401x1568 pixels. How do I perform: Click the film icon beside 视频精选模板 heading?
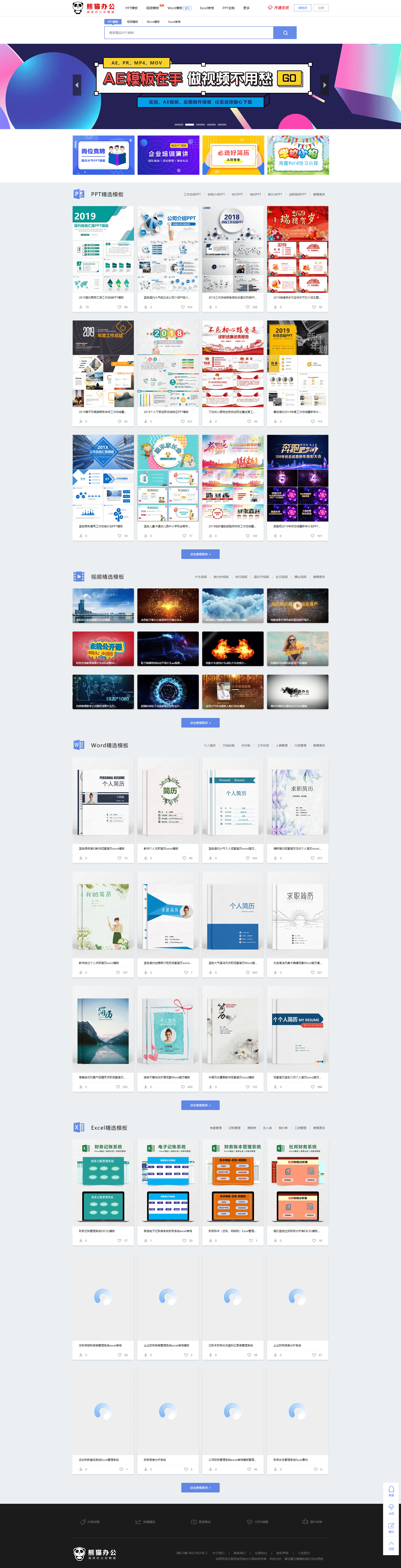tap(79, 576)
